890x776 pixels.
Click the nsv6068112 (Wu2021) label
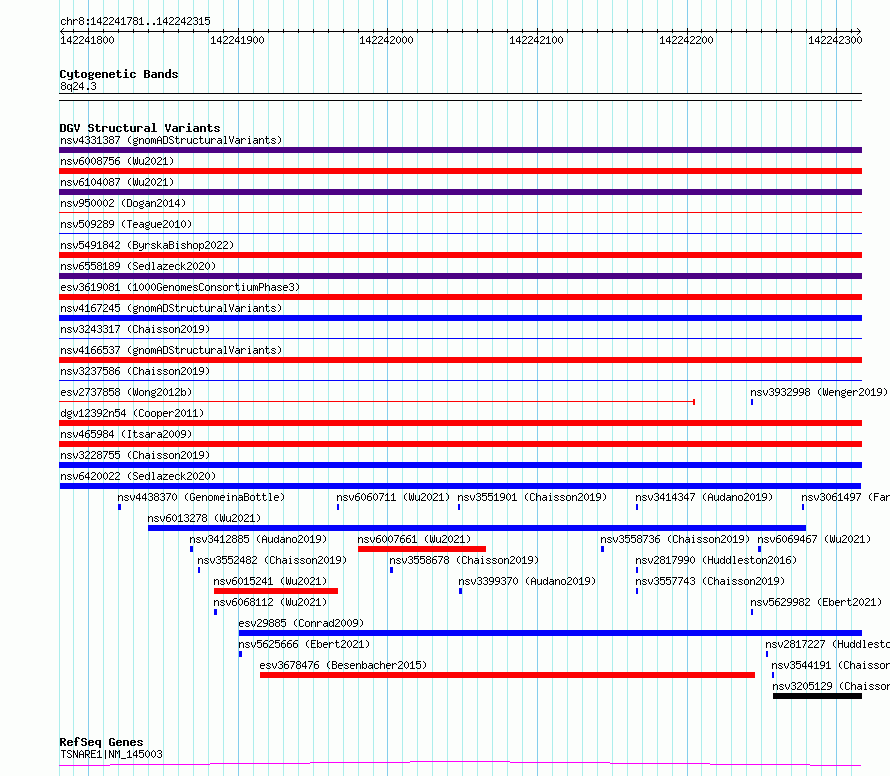click(x=270, y=602)
